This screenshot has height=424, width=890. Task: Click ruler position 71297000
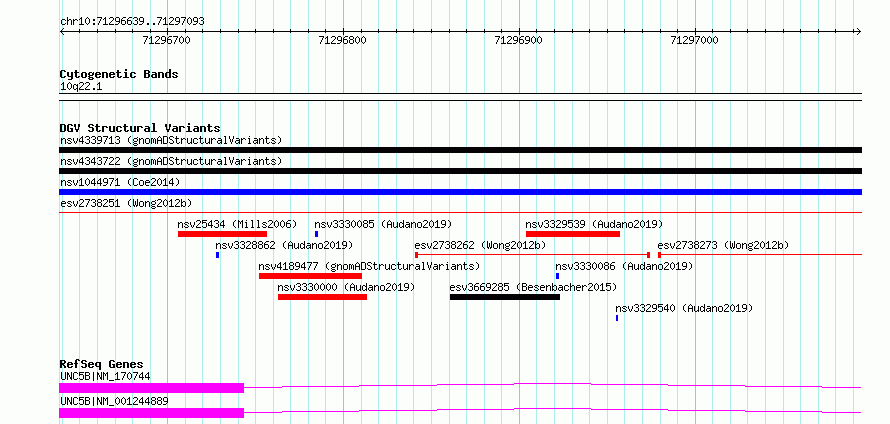tap(694, 40)
